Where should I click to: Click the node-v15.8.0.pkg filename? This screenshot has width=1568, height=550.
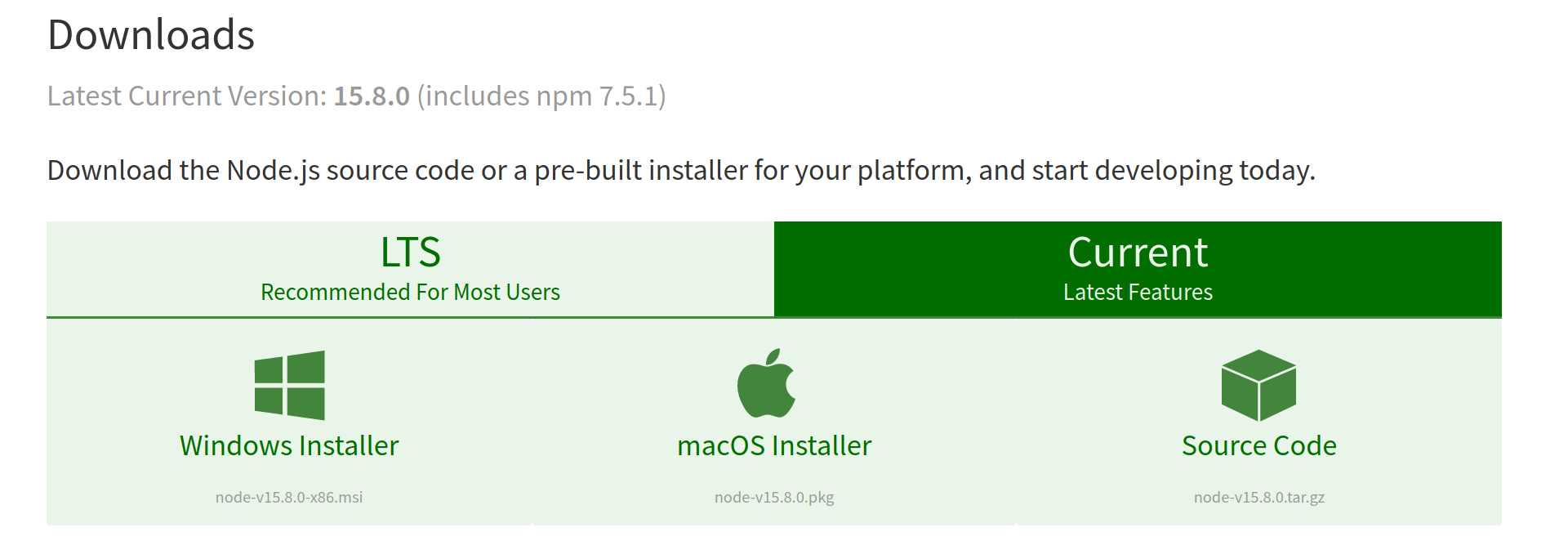pos(773,496)
